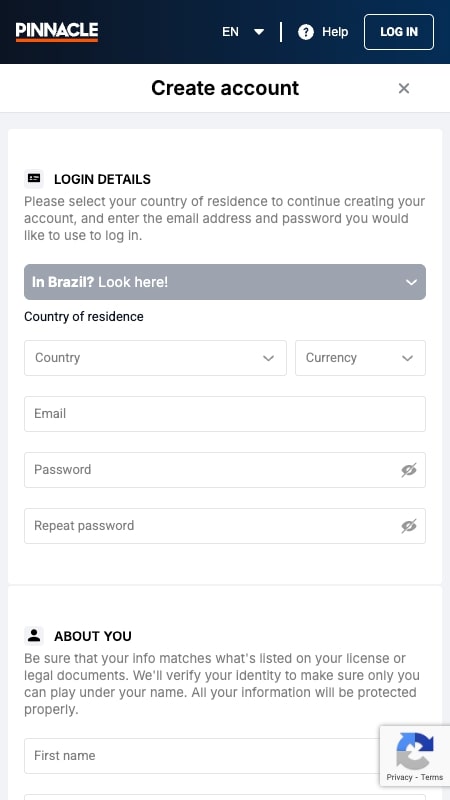Click the Login Details card icon
The image size is (450, 800).
[x=34, y=179]
